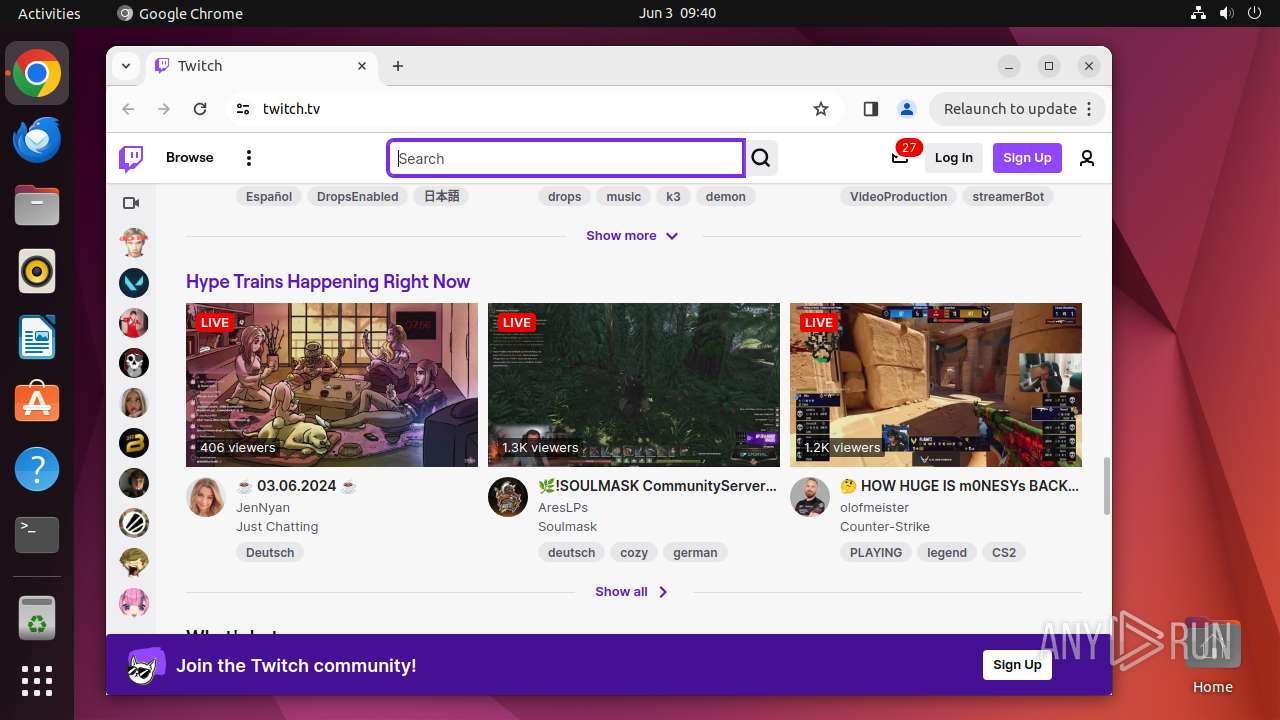Click the Log In button
The image size is (1280, 720).
[954, 158]
